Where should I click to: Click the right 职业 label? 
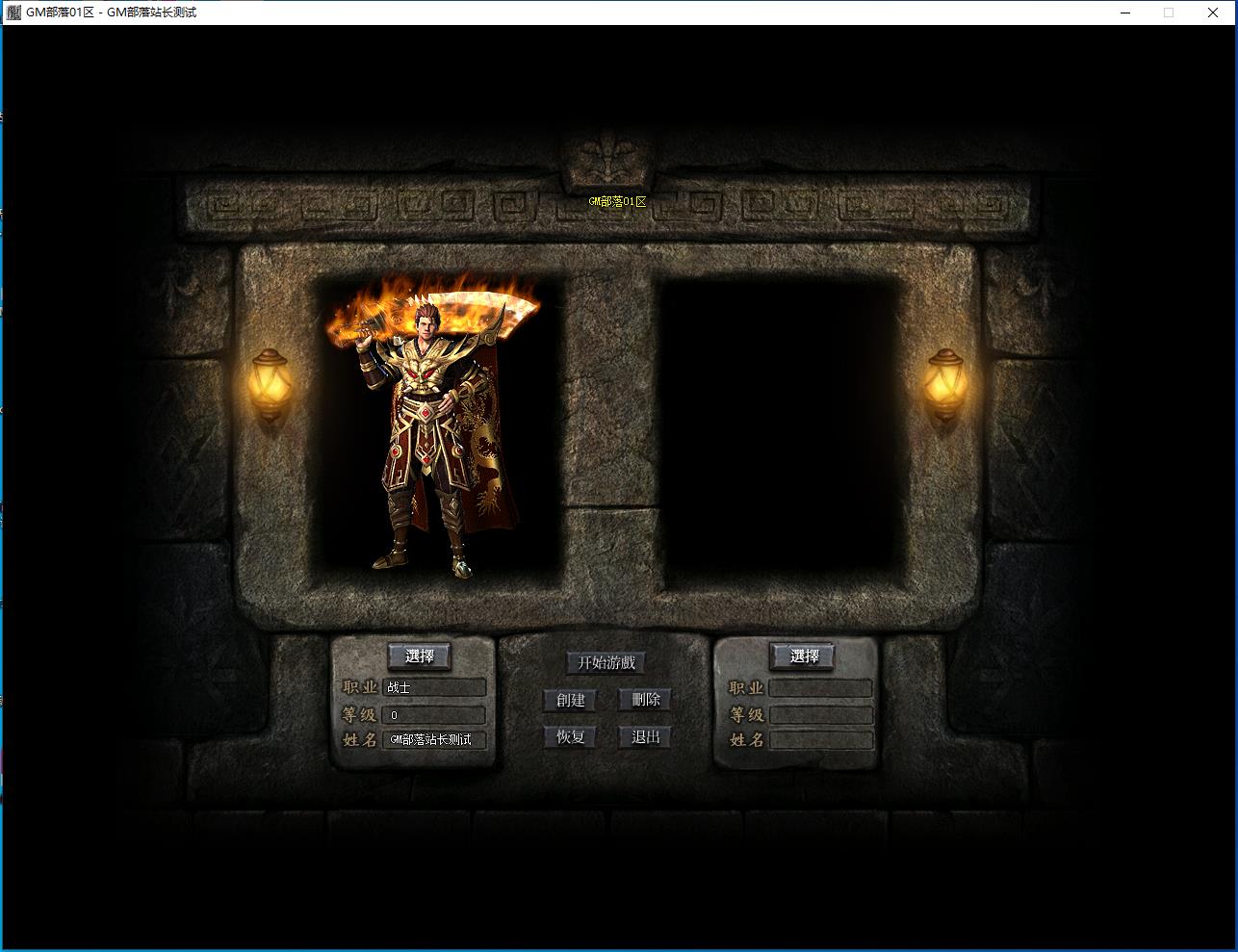(746, 688)
